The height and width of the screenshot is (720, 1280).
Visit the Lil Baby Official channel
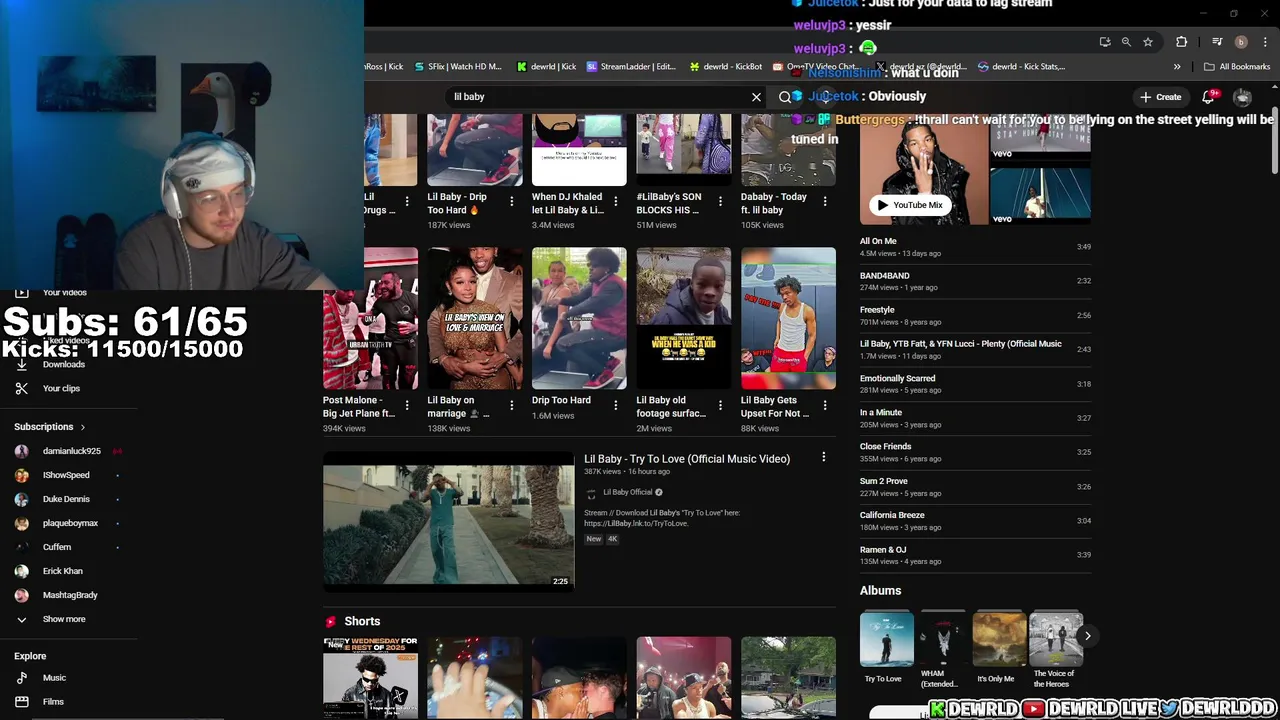[627, 492]
